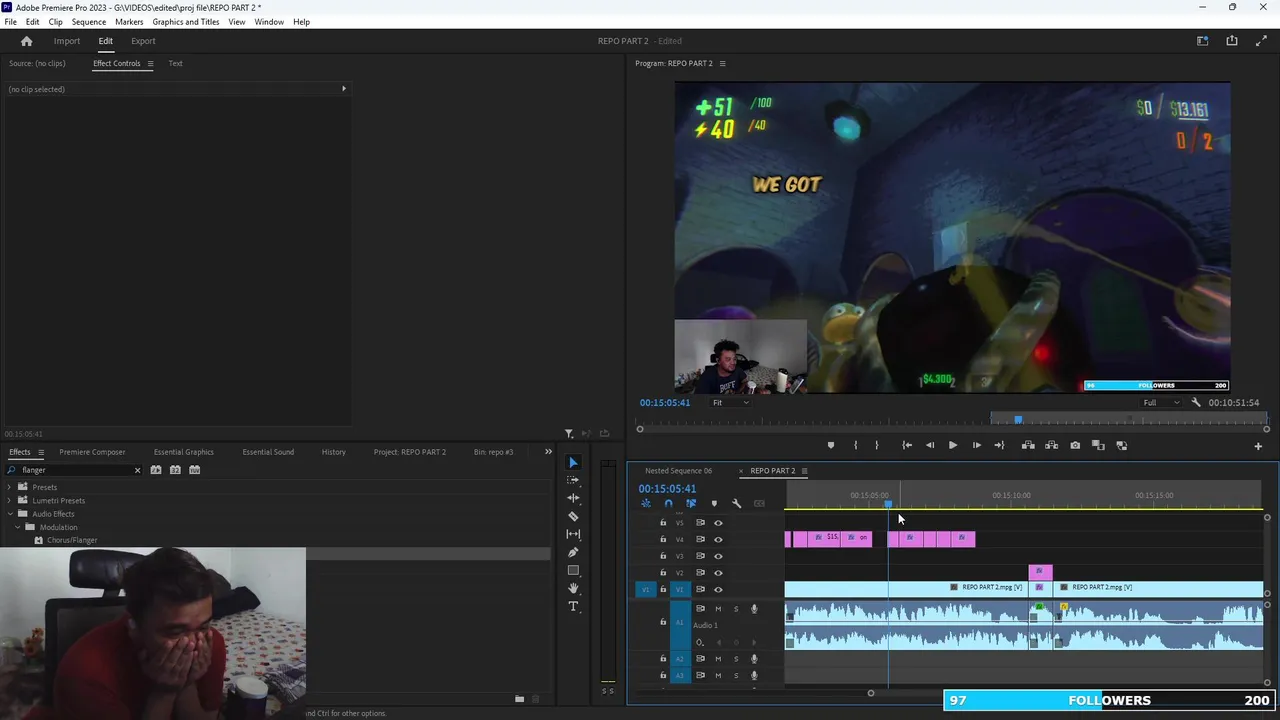Click the Lift button
1280x720 pixels.
click(1028, 445)
